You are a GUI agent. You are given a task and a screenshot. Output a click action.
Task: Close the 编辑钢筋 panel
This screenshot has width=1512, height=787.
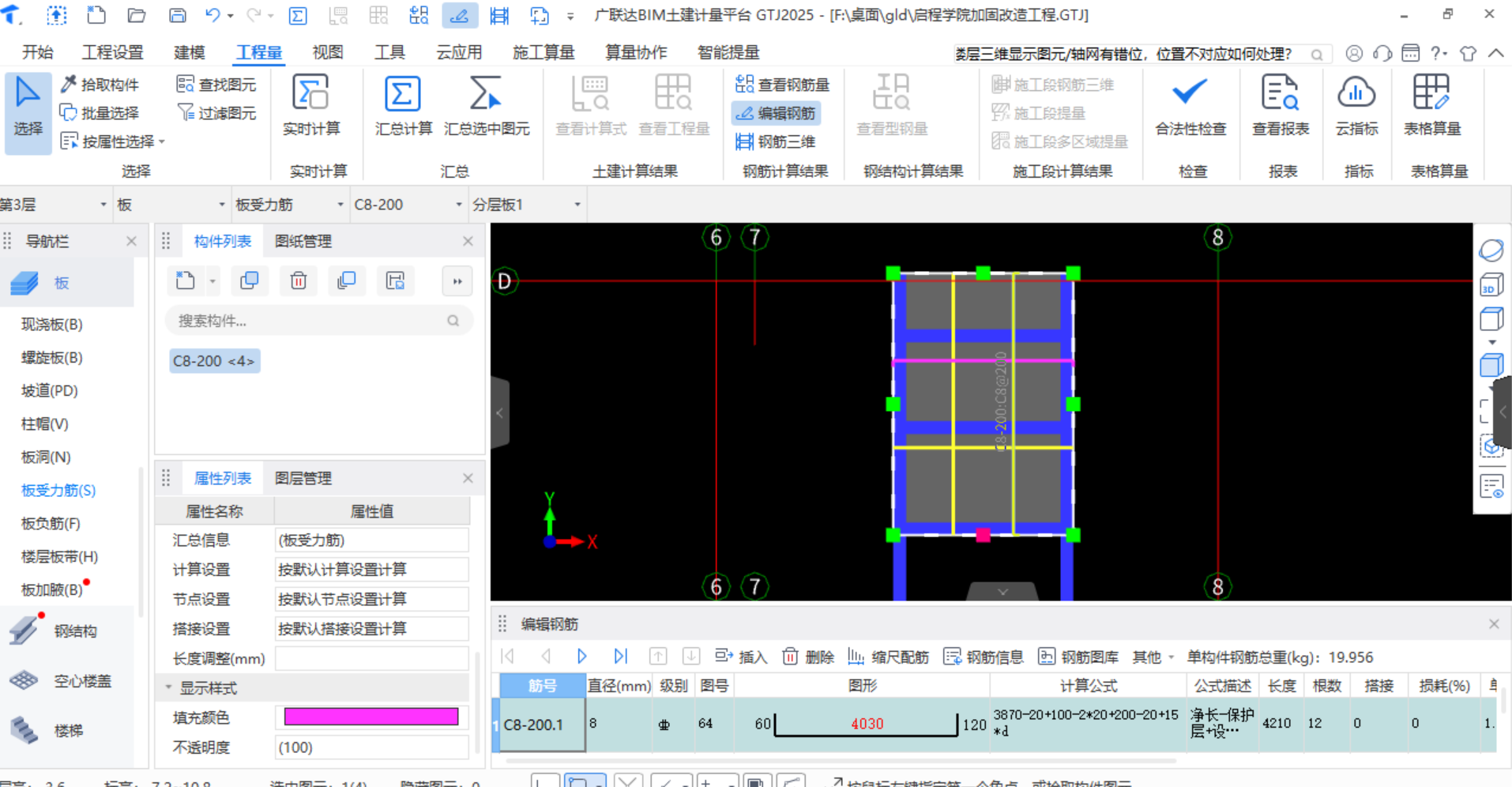[1494, 623]
